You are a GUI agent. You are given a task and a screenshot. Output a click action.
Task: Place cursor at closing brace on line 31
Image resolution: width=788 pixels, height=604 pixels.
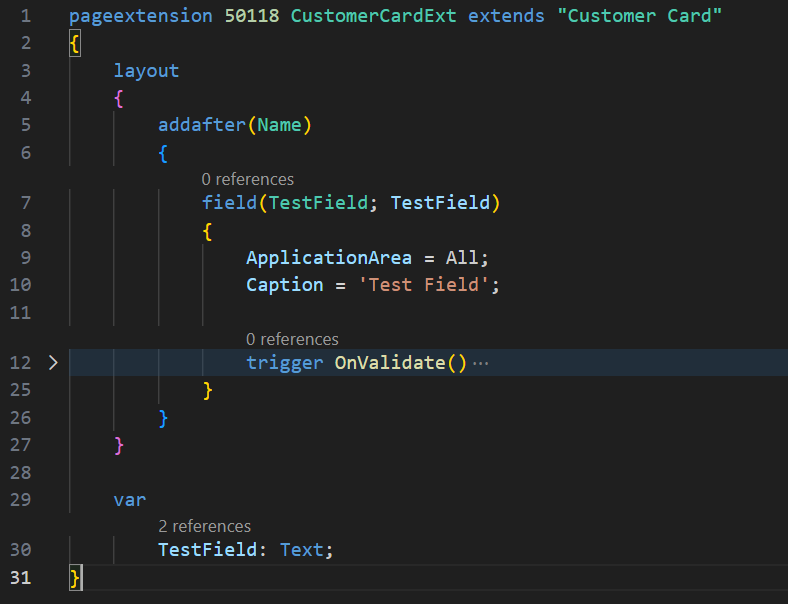click(75, 577)
